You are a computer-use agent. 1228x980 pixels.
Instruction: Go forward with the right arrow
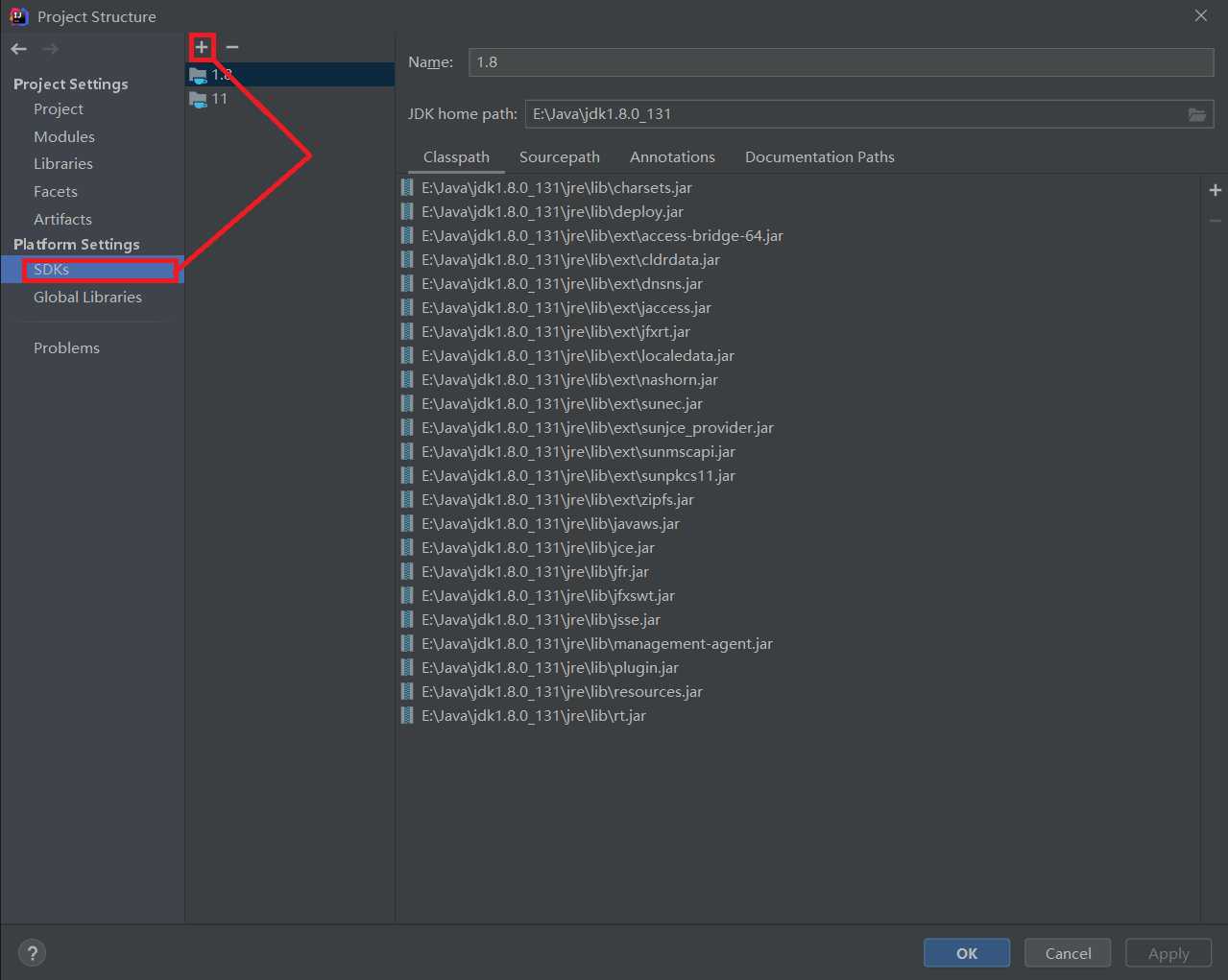coord(51,49)
